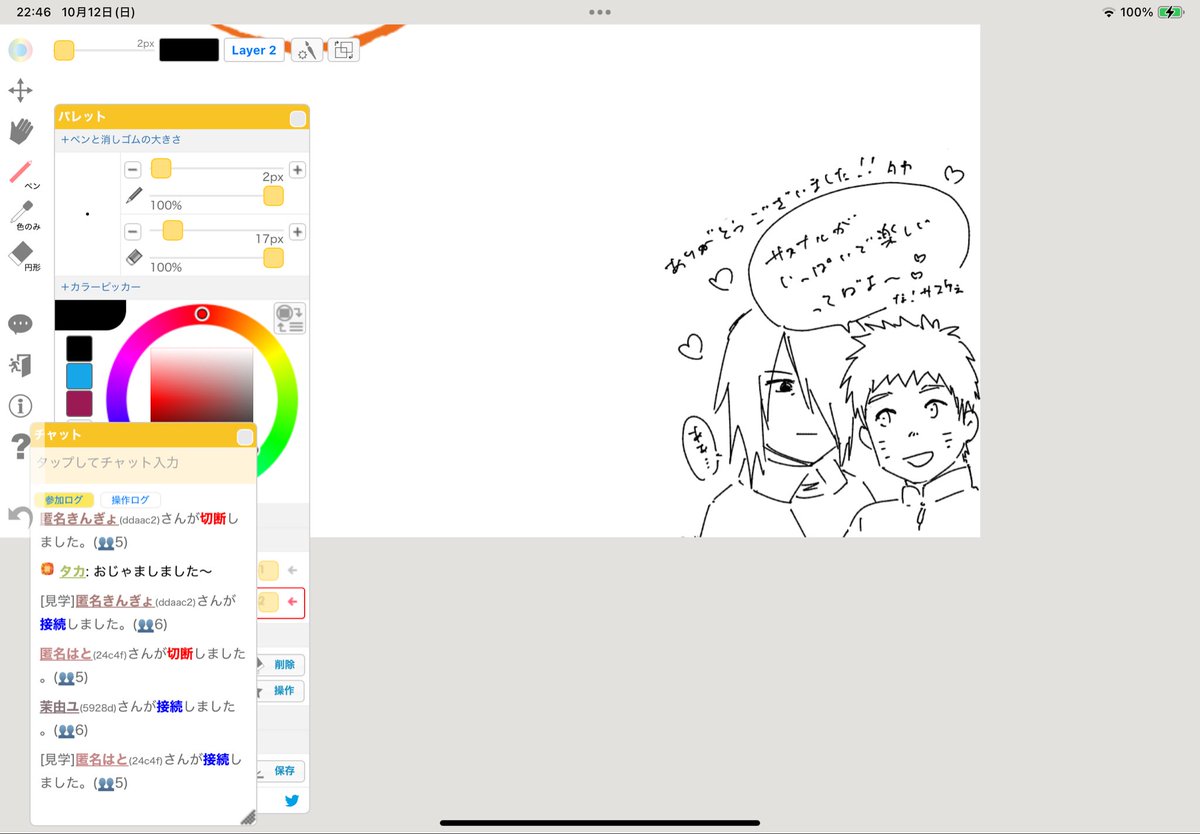Click the current color black box in toolbar

tap(189, 50)
